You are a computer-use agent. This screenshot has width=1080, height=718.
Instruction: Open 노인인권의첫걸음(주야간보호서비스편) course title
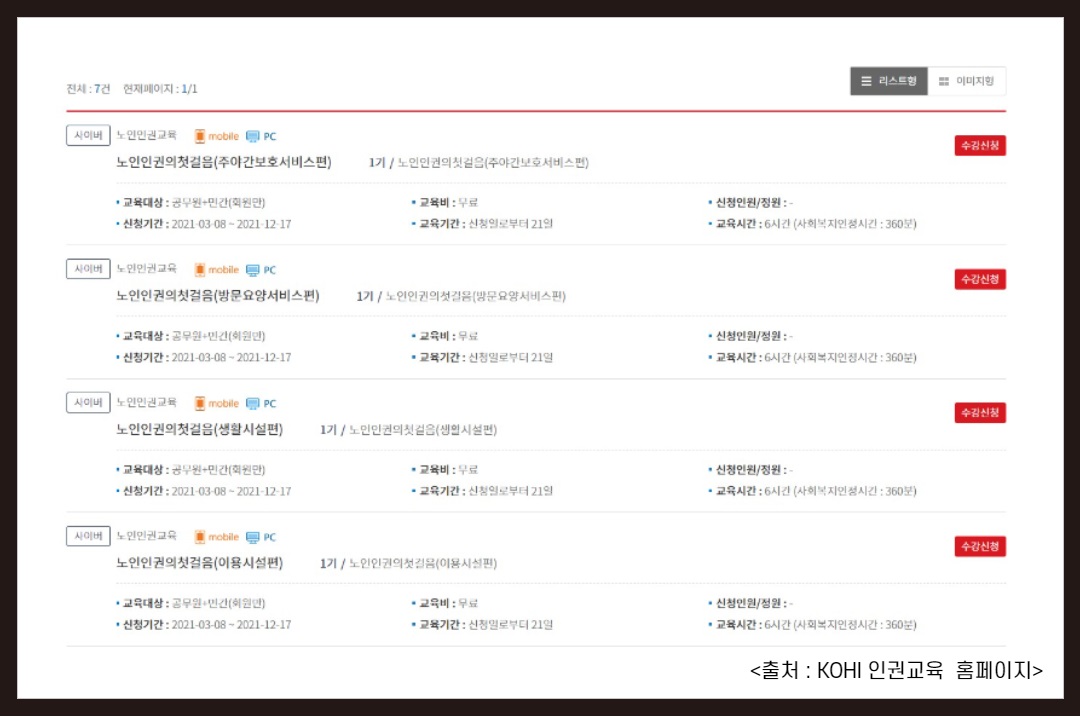pyautogui.click(x=224, y=162)
